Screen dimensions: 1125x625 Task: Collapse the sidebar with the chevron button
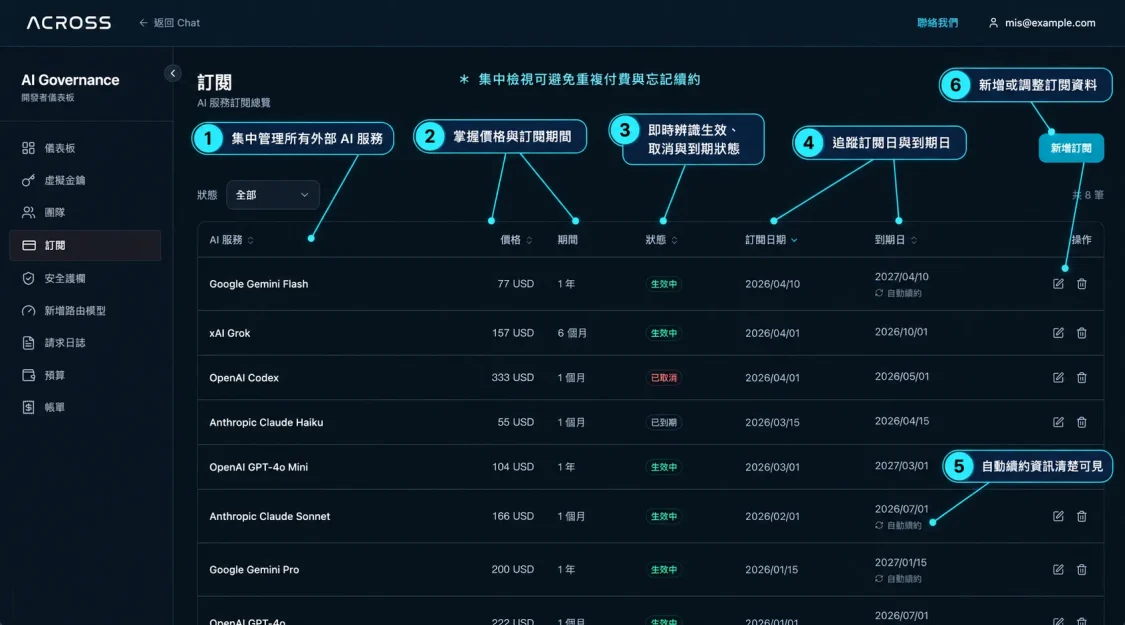(x=172, y=73)
